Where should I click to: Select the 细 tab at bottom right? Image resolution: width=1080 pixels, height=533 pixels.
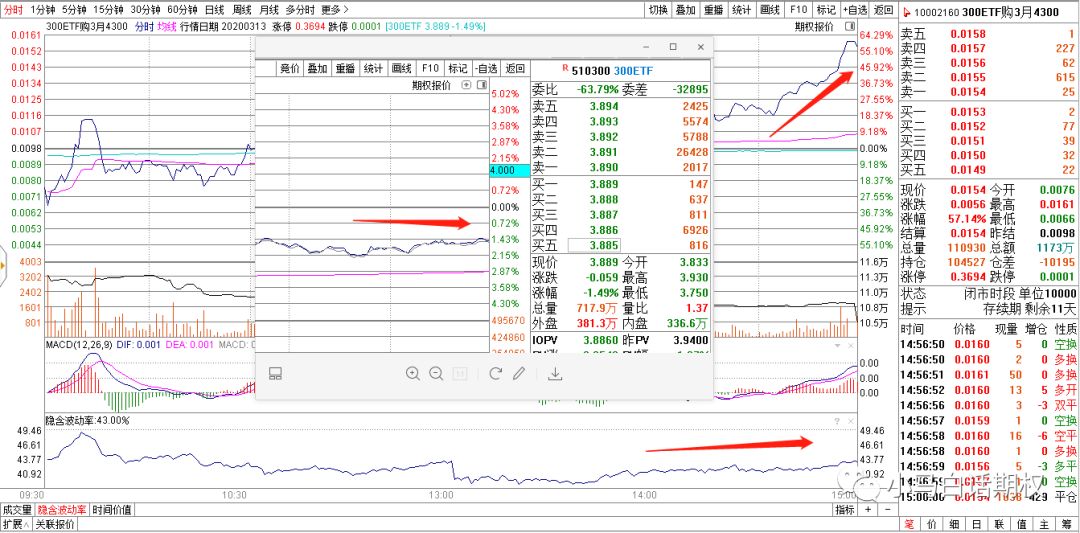(955, 525)
